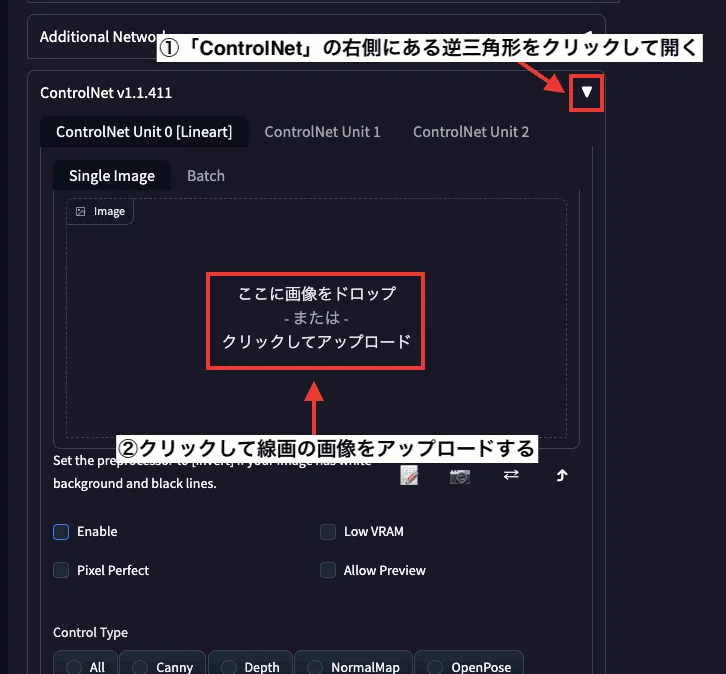Click the image drop area to upload
Viewport: 726px width, 674px height.
316,318
